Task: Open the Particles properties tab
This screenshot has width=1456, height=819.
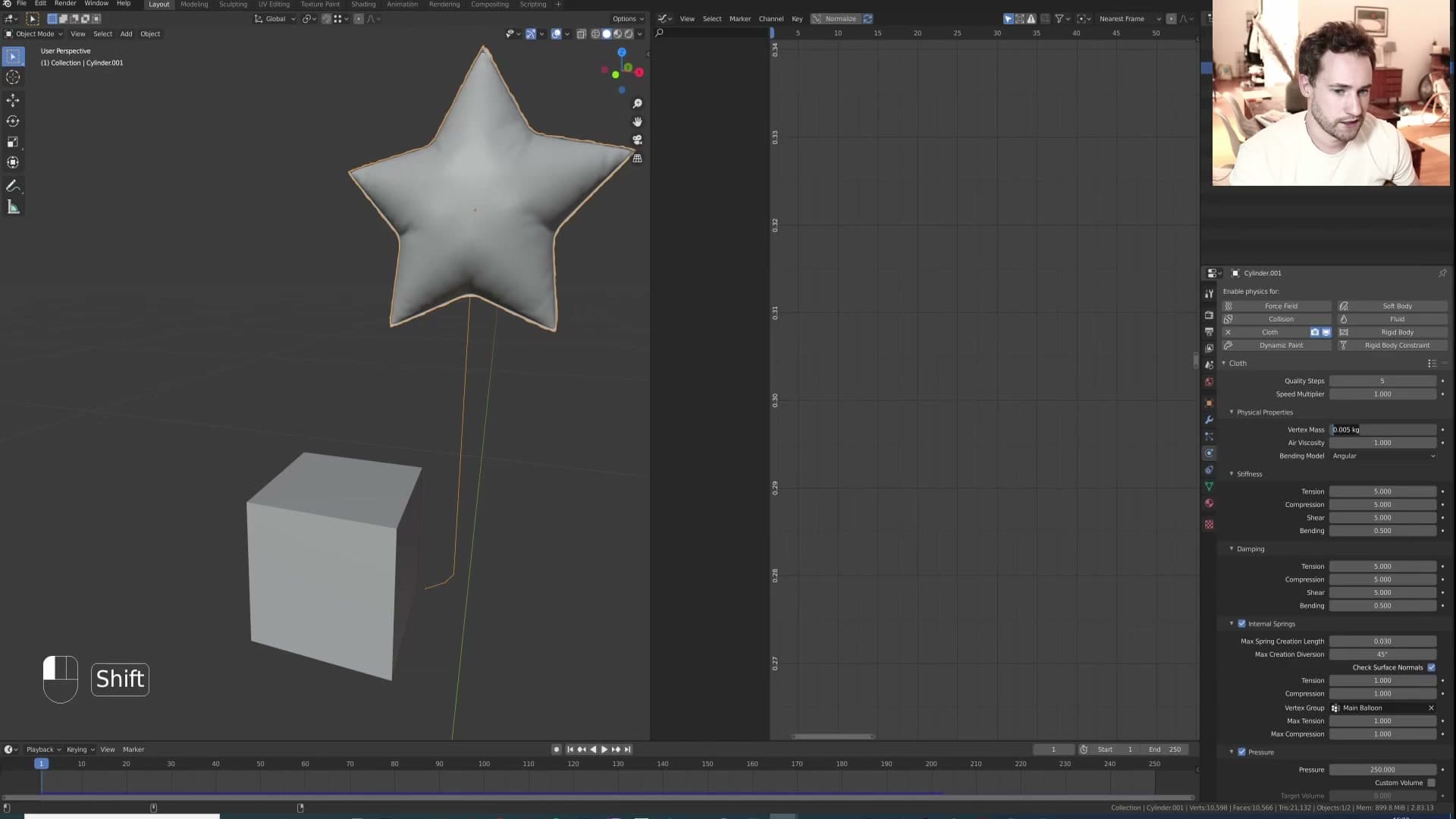Action: [x=1209, y=436]
